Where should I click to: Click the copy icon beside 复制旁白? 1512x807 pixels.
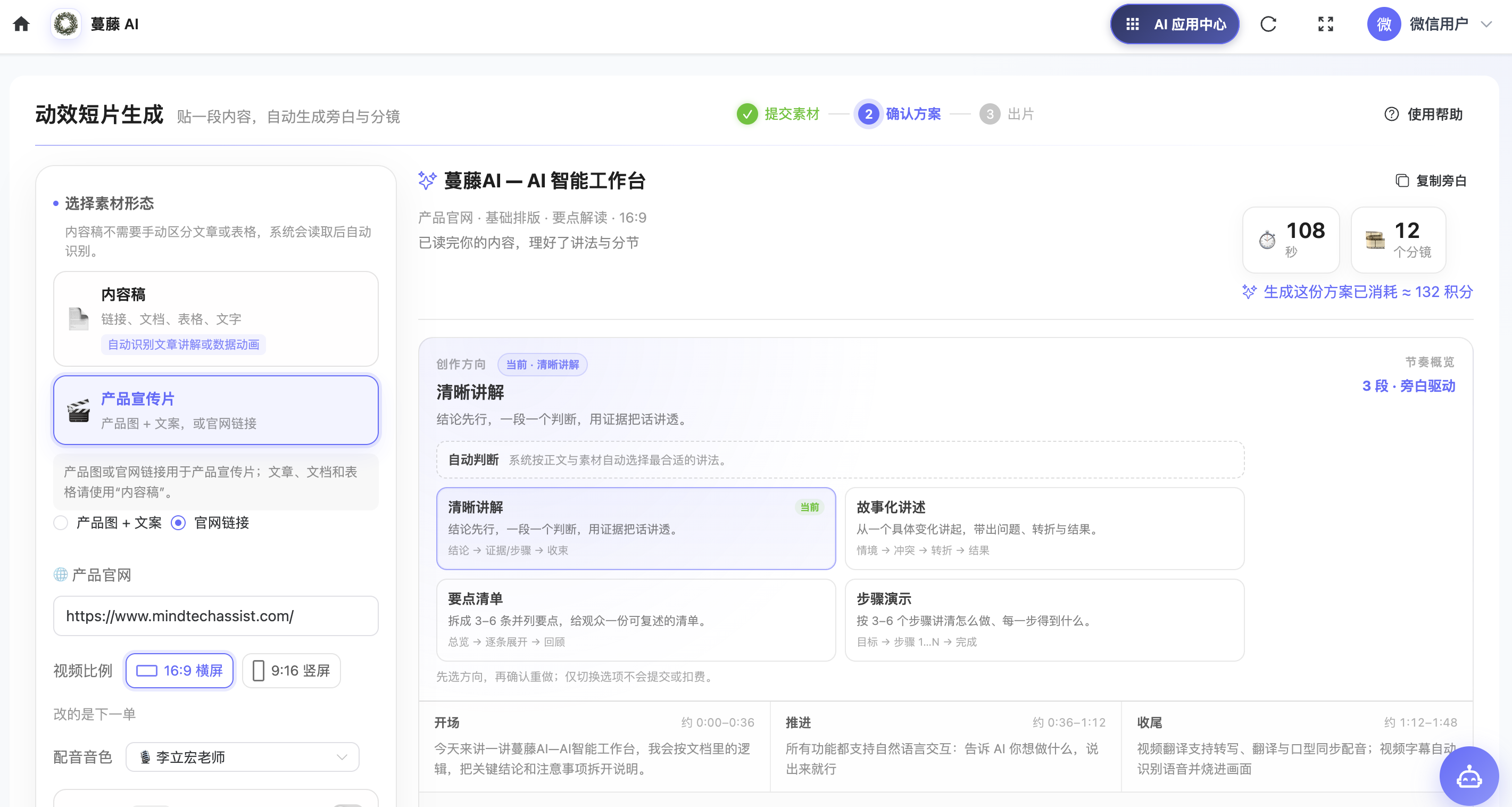tap(1402, 181)
